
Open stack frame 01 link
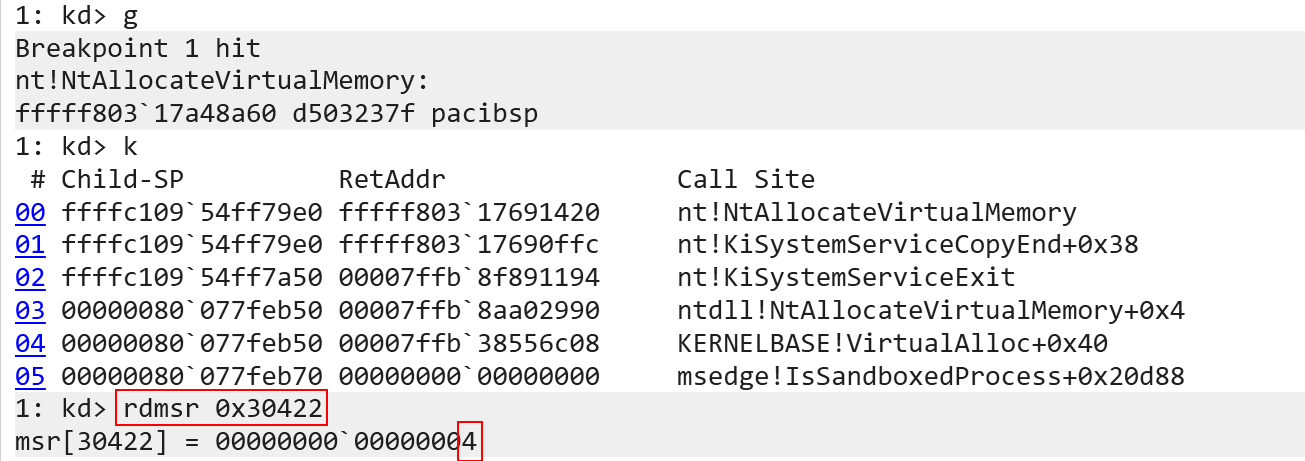coord(30,245)
